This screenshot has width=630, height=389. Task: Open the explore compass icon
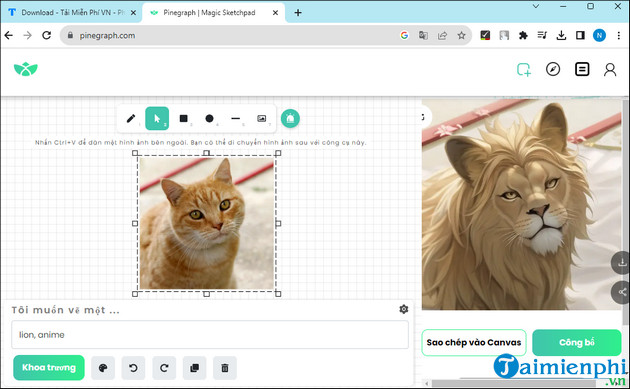(553, 69)
